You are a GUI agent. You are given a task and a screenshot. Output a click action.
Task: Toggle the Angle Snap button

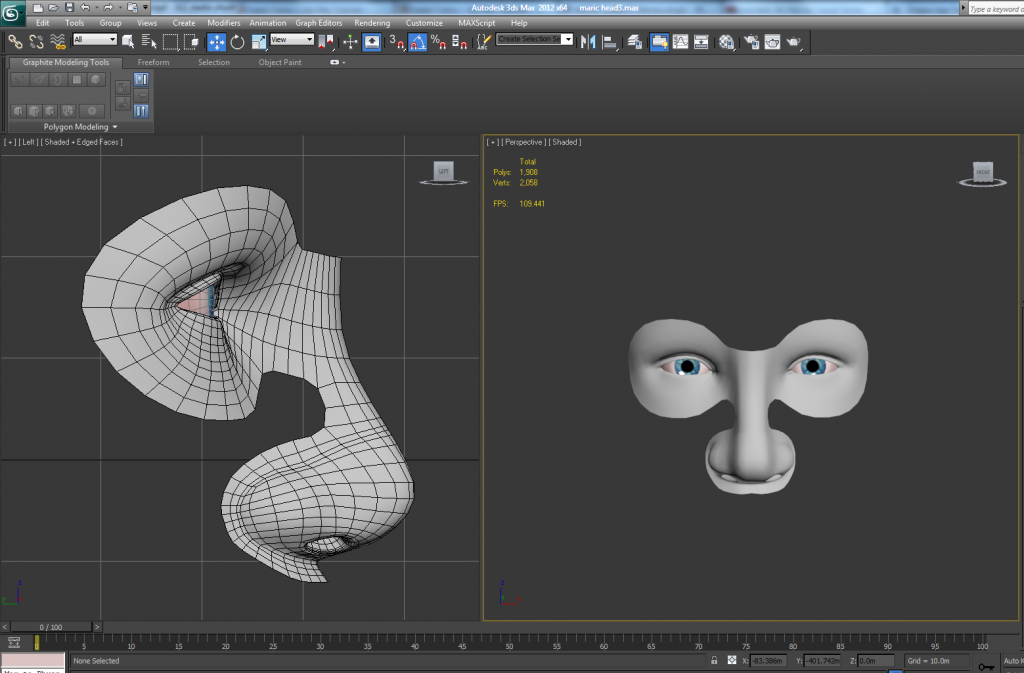click(x=417, y=41)
